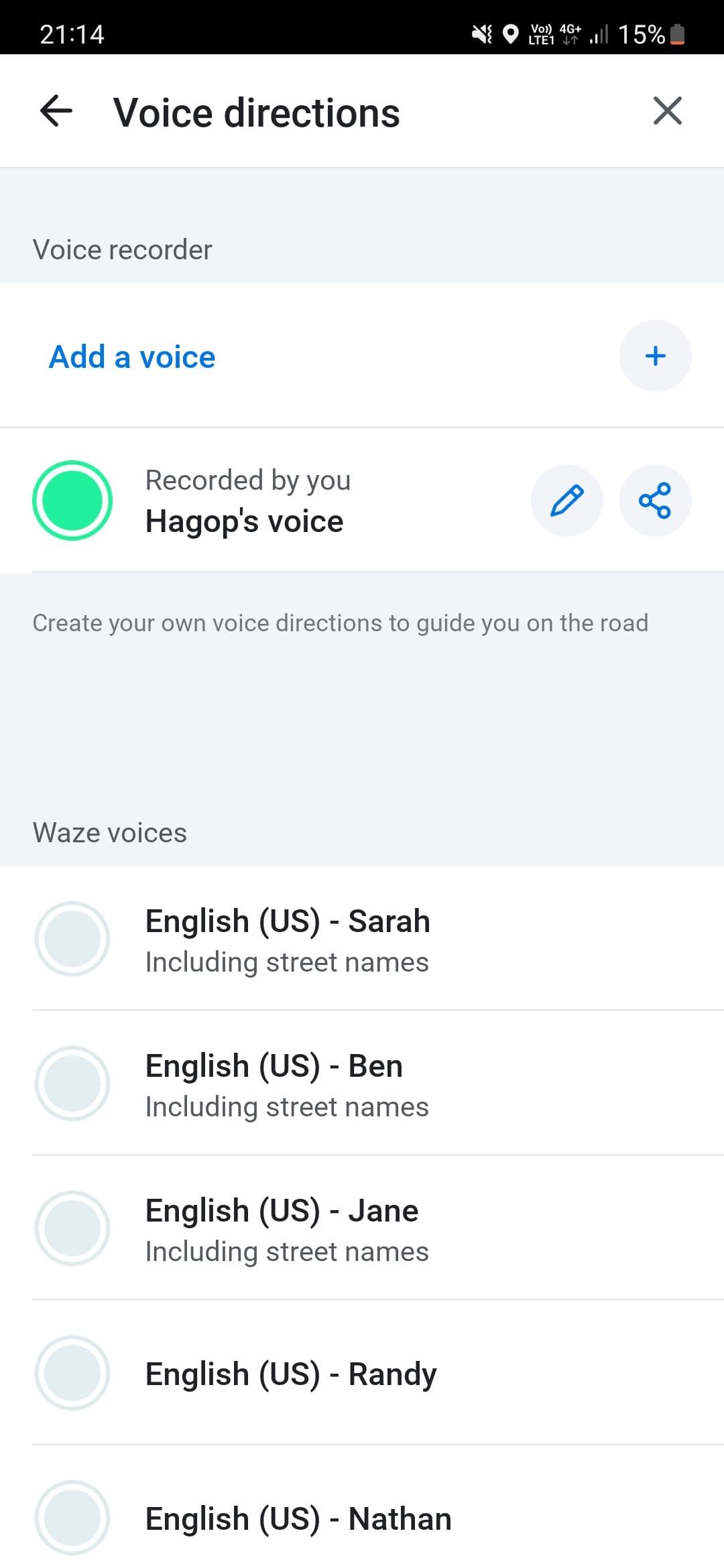Choose the "English (US) - Ben" voice label
This screenshot has height=1568, width=724.
coord(274,1066)
